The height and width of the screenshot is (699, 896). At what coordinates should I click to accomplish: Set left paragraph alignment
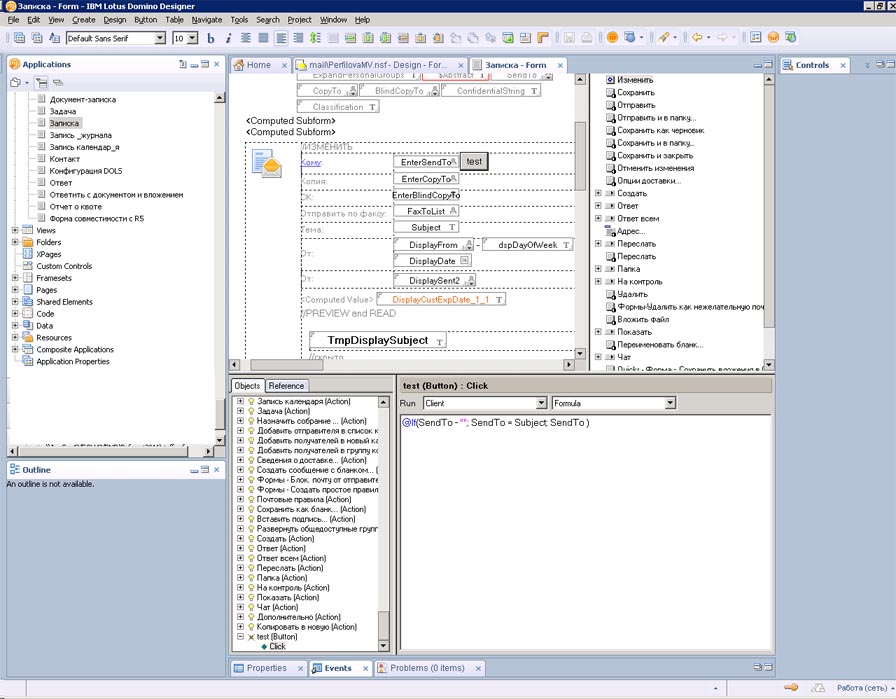point(281,38)
